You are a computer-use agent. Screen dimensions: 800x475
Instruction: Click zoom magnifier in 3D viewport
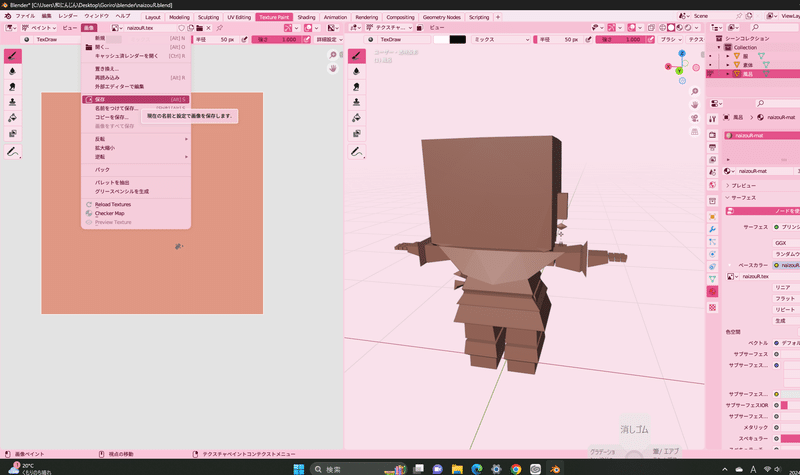click(694, 91)
